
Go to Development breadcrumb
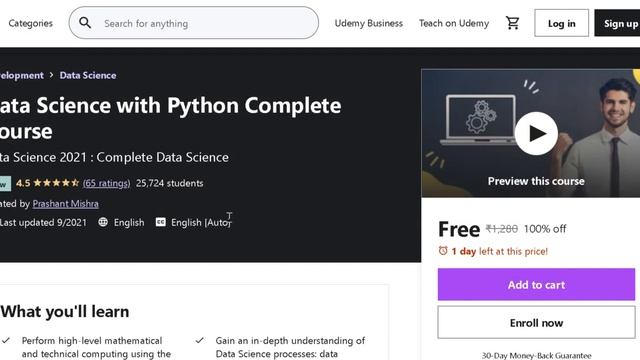coord(22,75)
